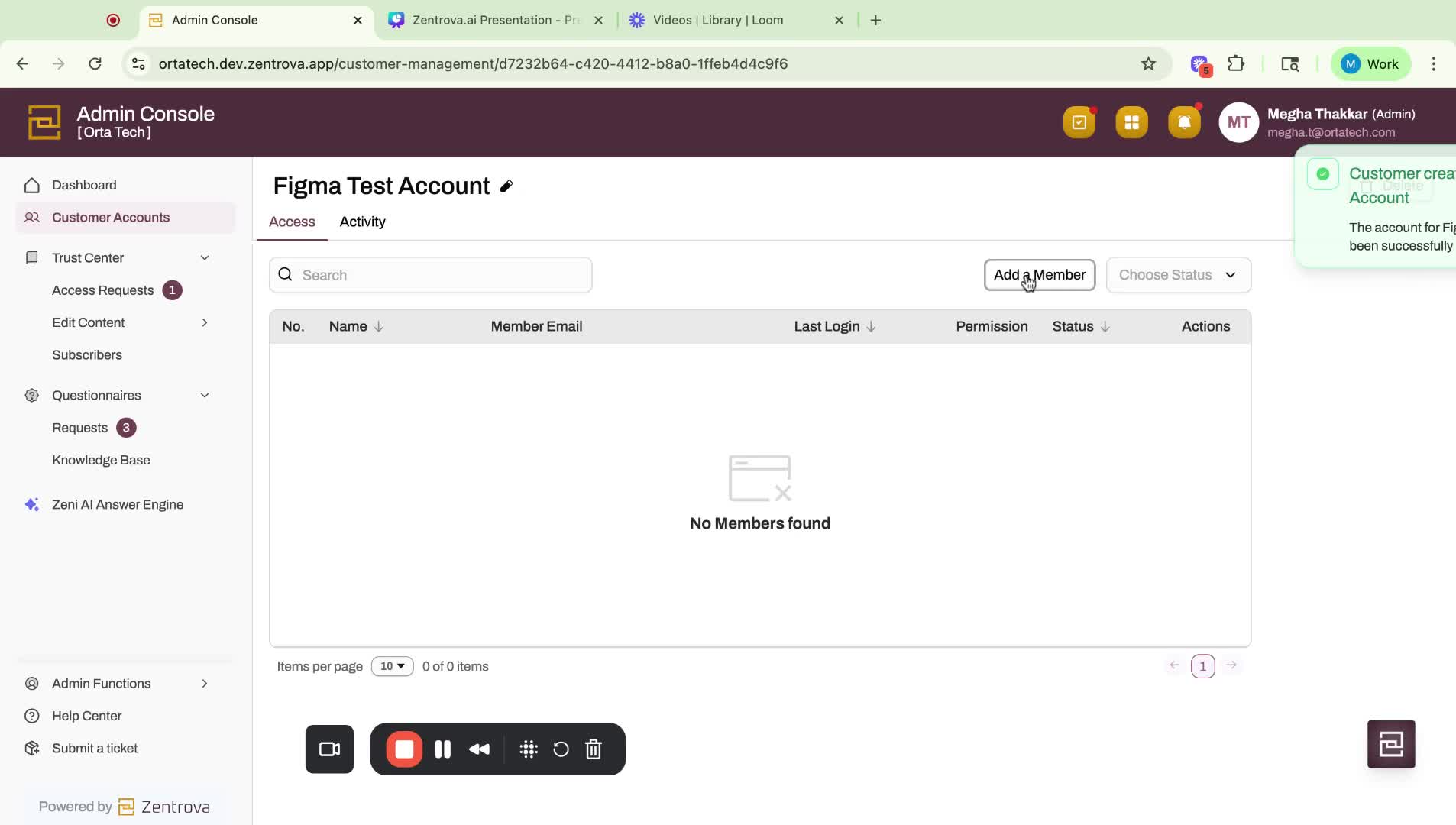
Task: Switch to the Activity tab
Action: [x=362, y=222]
